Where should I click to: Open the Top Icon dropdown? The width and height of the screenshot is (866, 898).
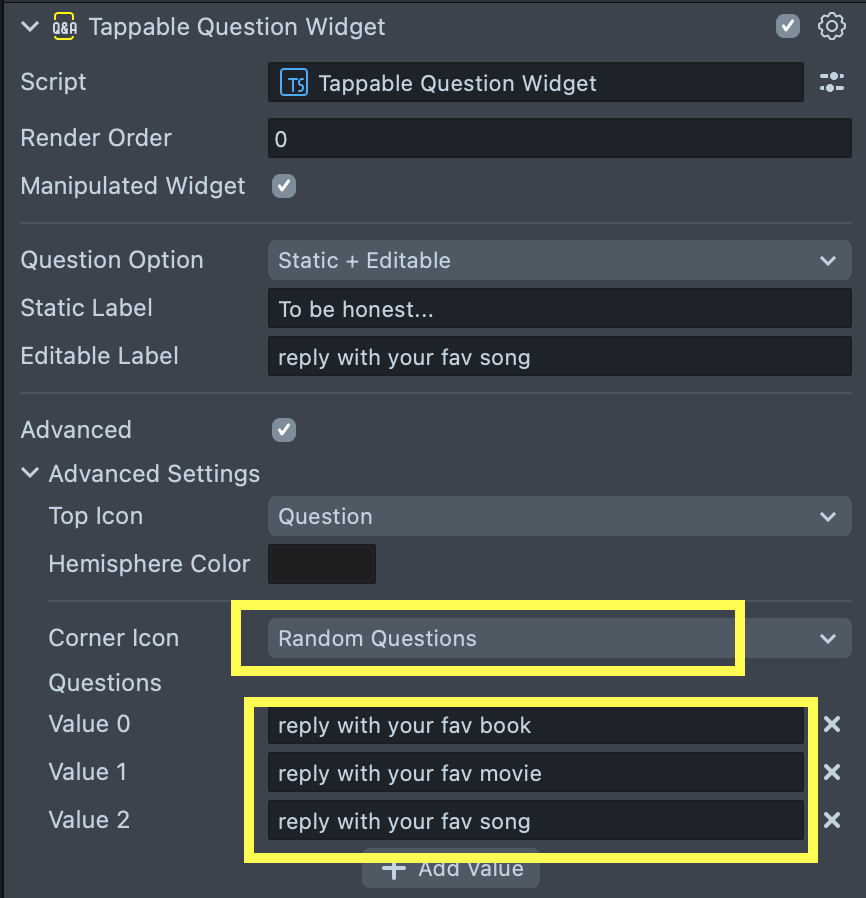pos(558,517)
